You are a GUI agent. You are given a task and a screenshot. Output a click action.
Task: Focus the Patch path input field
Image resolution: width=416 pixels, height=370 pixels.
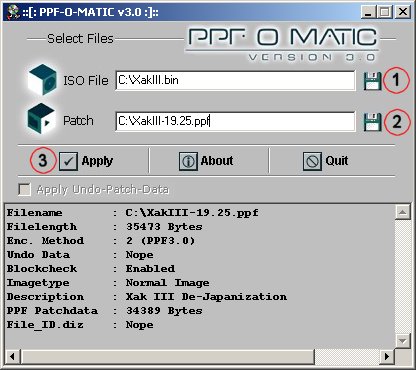pyautogui.click(x=235, y=121)
